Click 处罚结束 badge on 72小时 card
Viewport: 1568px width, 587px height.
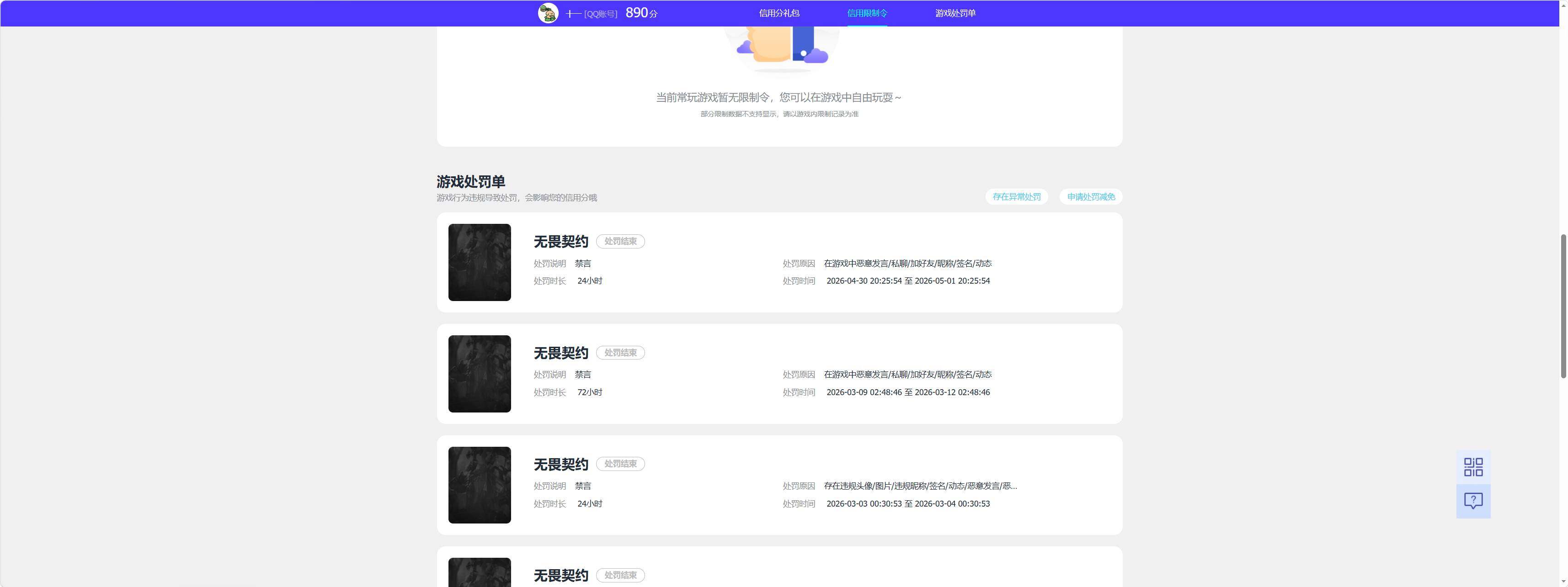pos(620,353)
